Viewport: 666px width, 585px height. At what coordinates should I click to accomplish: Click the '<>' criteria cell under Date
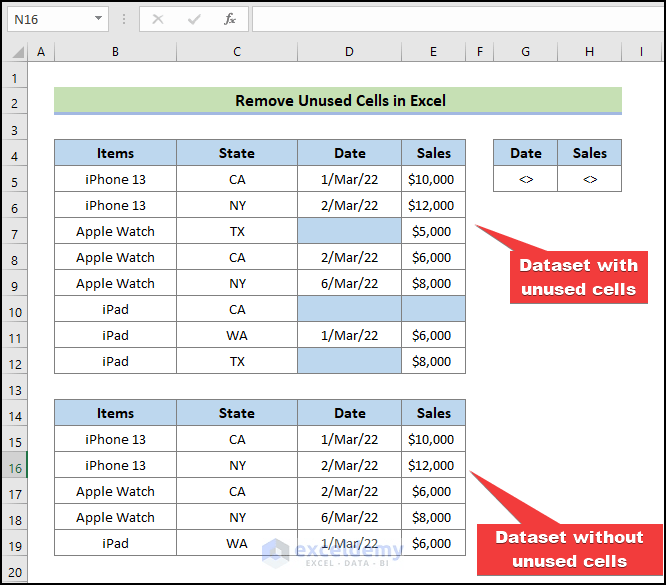point(525,179)
